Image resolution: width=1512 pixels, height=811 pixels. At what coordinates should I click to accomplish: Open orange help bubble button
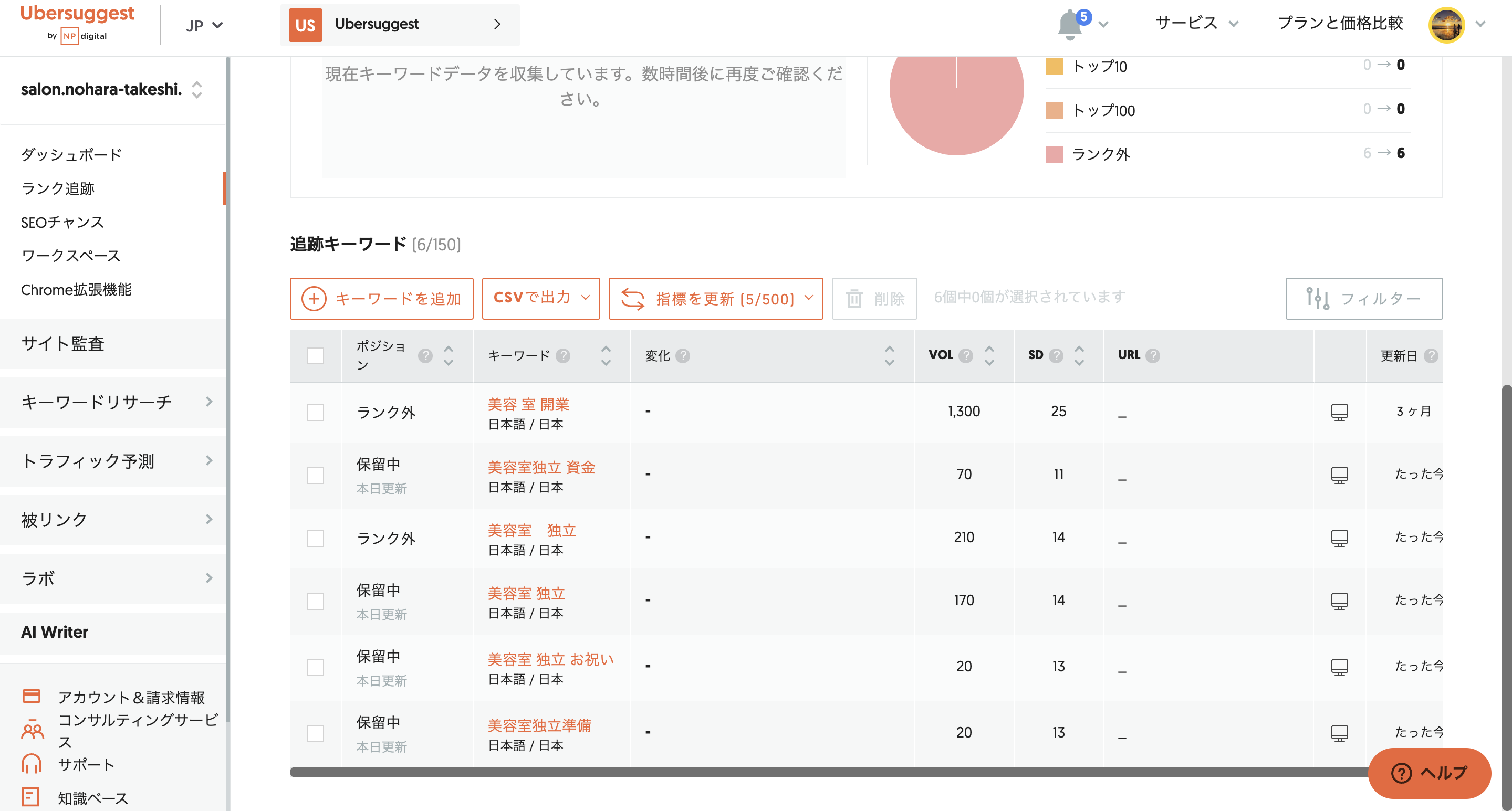pyautogui.click(x=1429, y=773)
